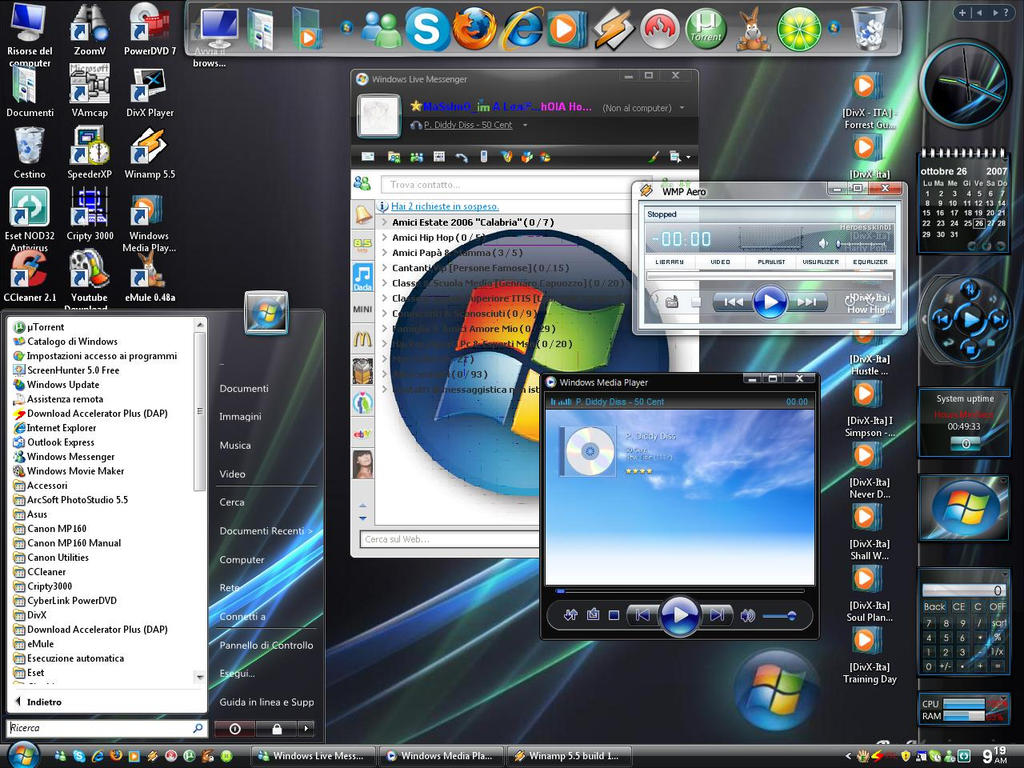Screen dimensions: 1024x768
Task: Click play button in WMP Aero
Action: [x=769, y=302]
